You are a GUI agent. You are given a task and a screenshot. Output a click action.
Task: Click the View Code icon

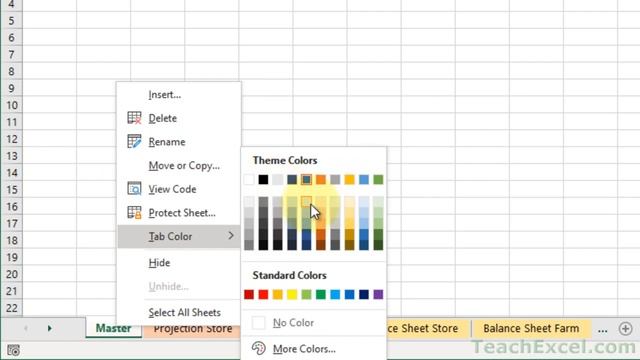134,189
